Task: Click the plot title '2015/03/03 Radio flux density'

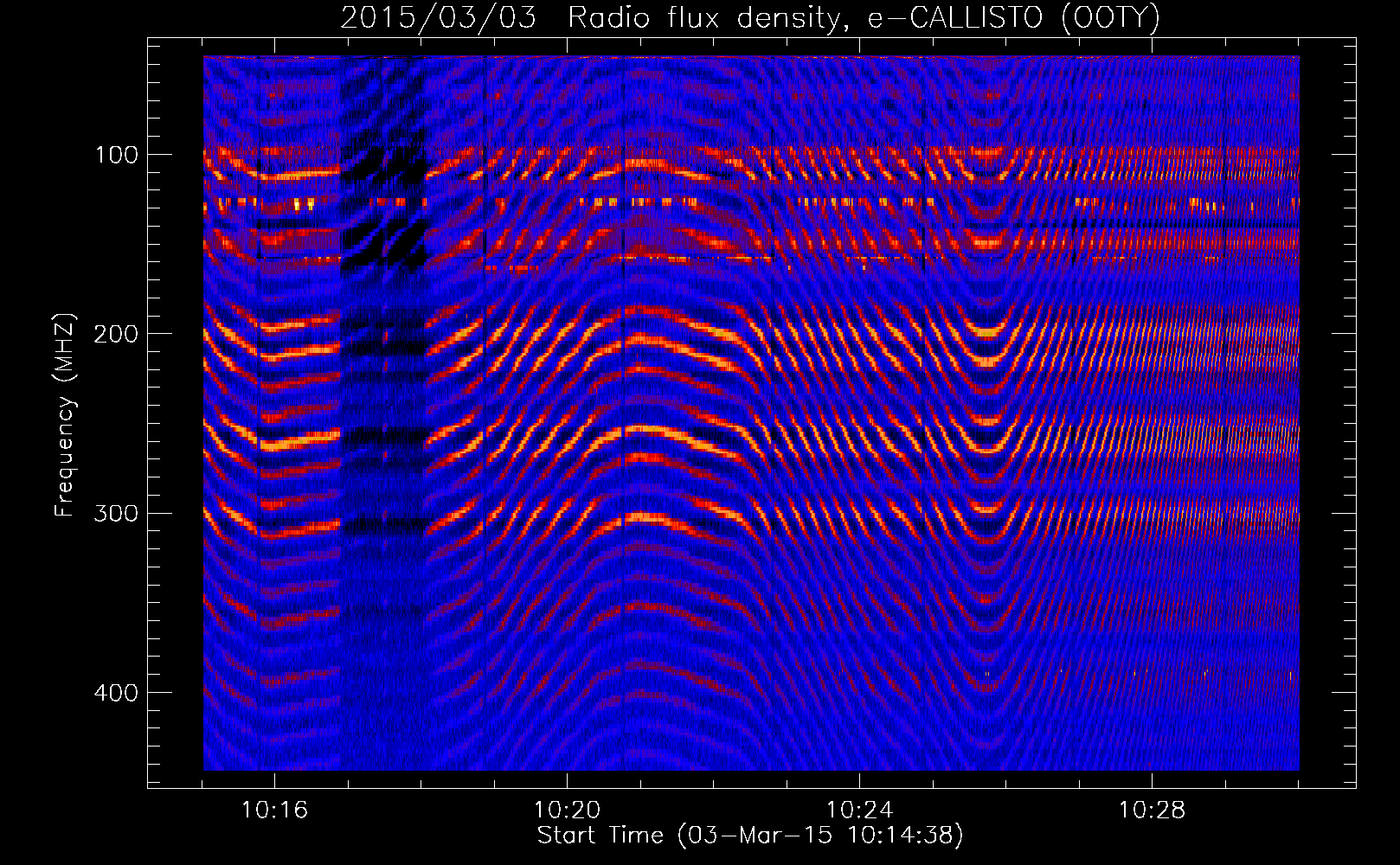Action: pyautogui.click(x=750, y=17)
